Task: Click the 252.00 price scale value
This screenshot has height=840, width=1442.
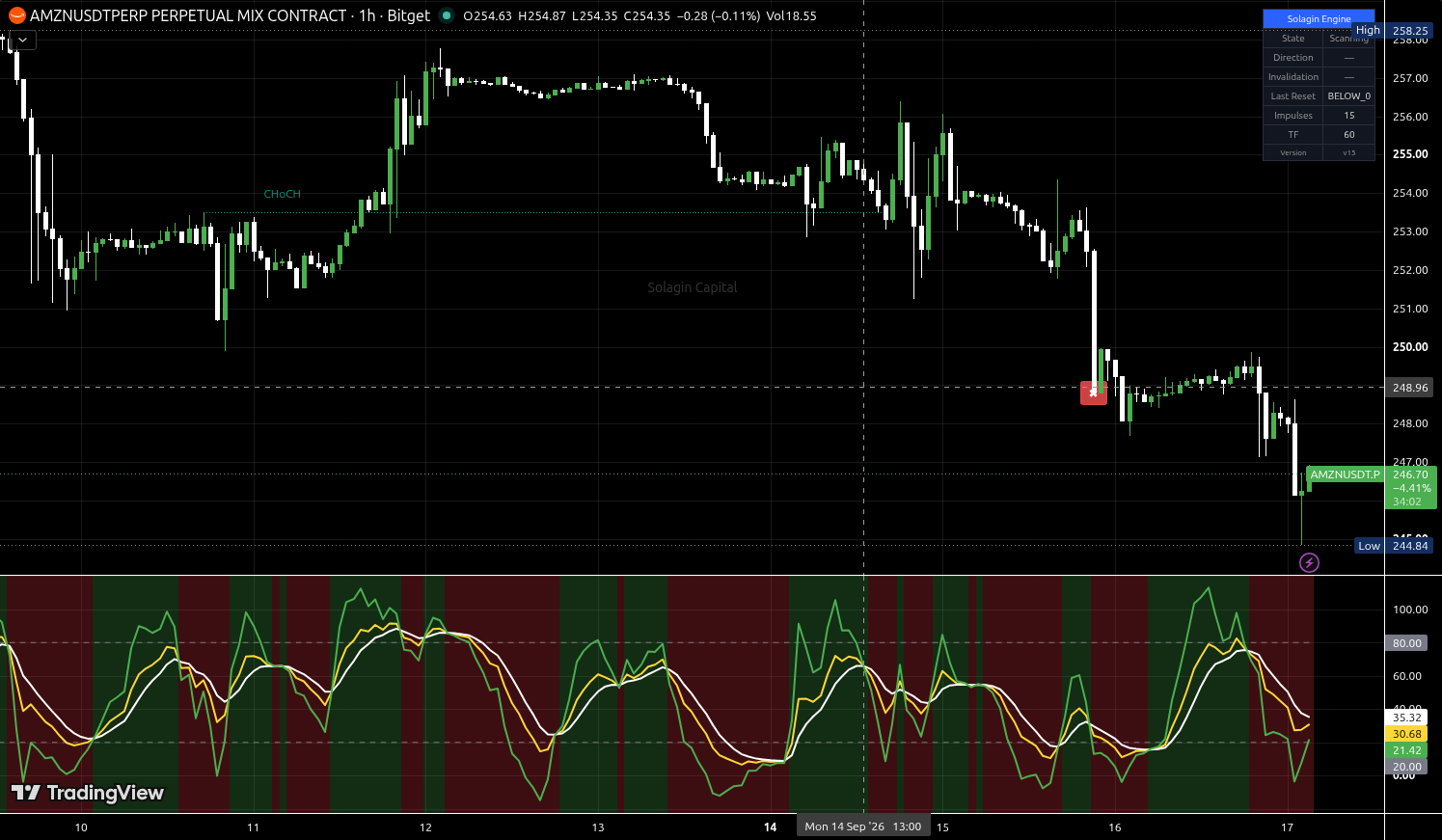Action: pyautogui.click(x=1410, y=270)
